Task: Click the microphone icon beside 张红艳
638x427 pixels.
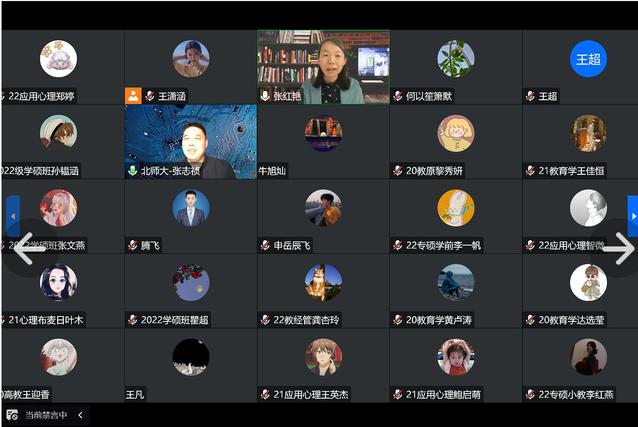Action: (265, 96)
